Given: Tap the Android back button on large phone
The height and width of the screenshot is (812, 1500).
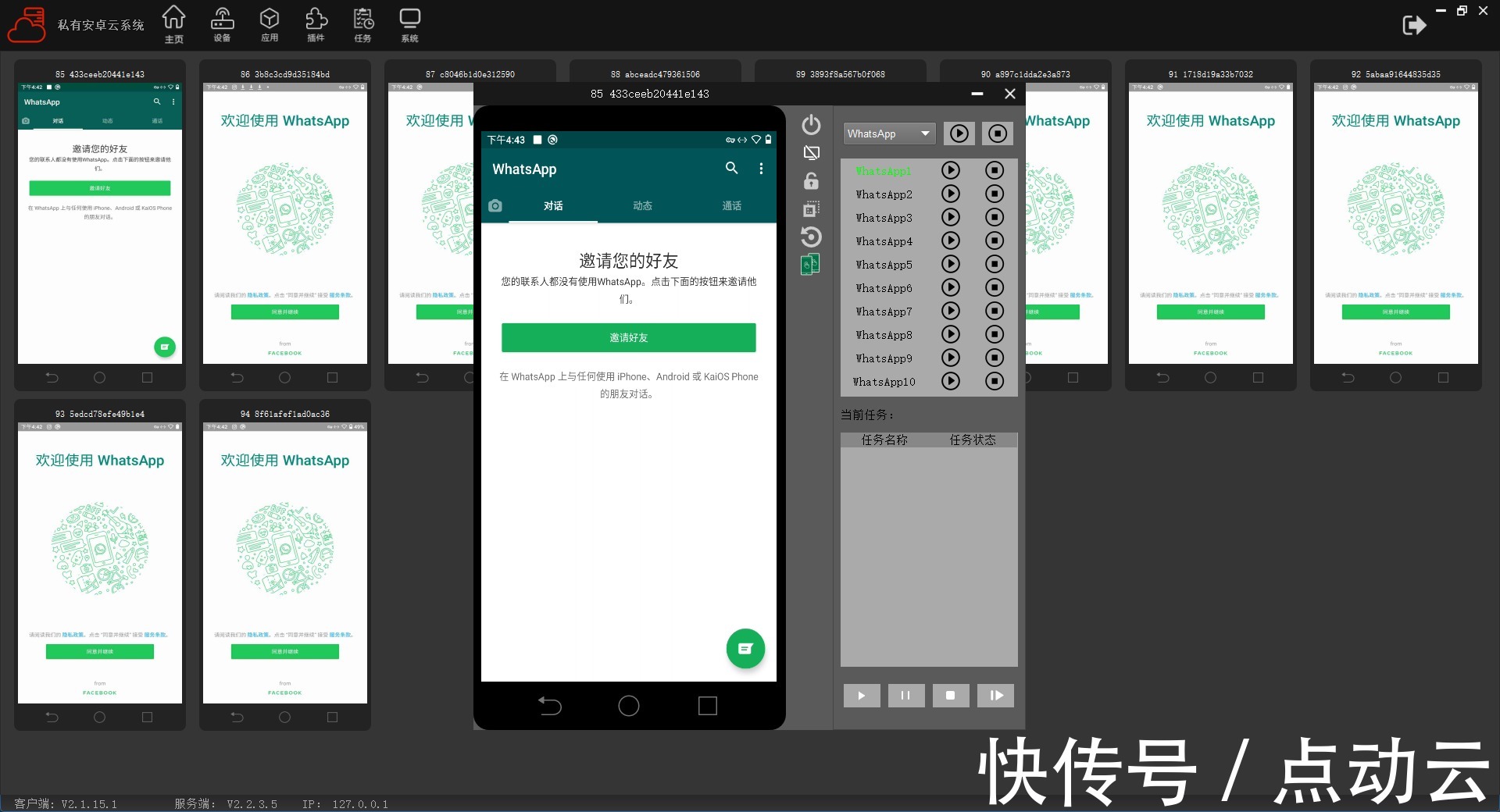Looking at the screenshot, I should click(550, 706).
